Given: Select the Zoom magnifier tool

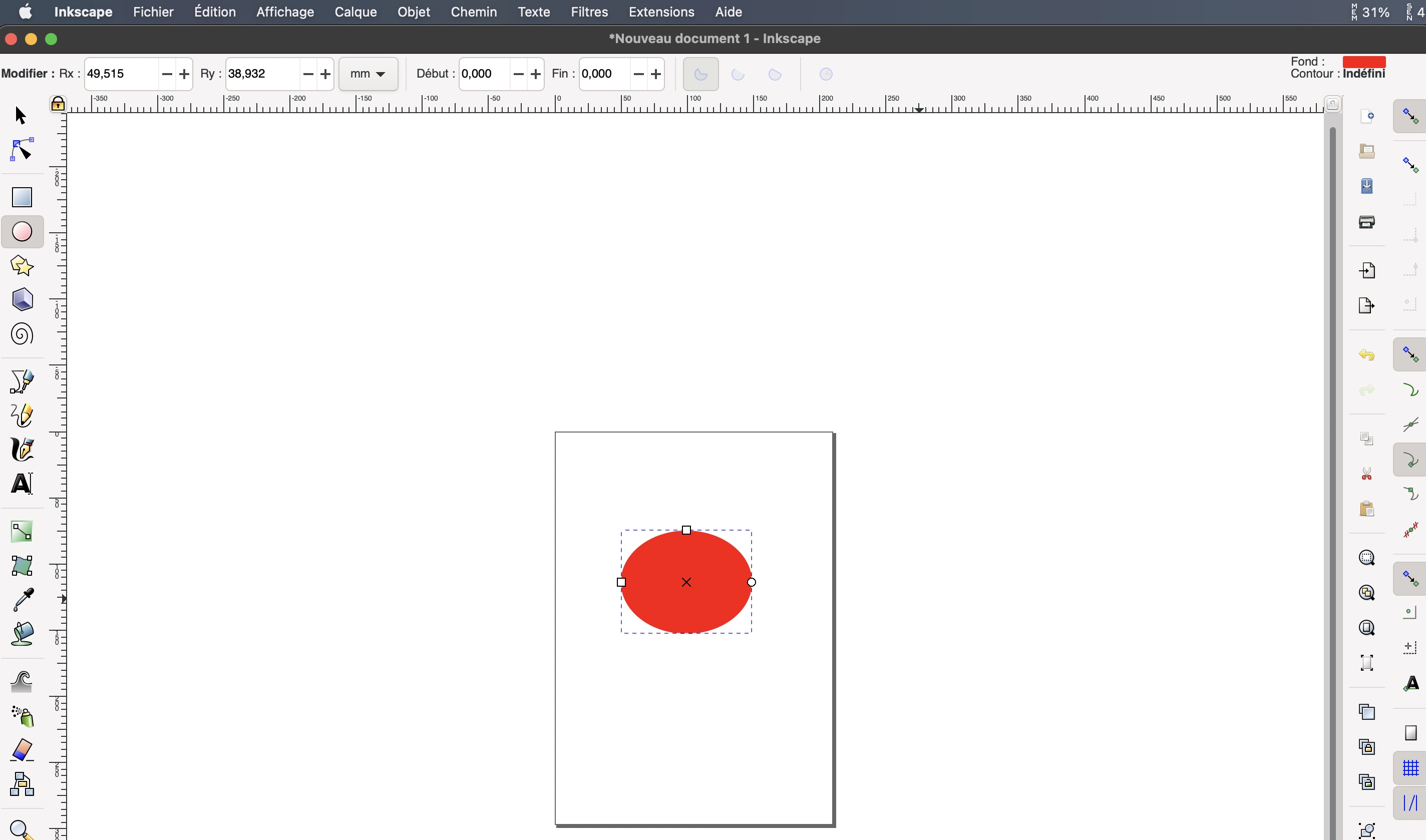Looking at the screenshot, I should point(22,830).
